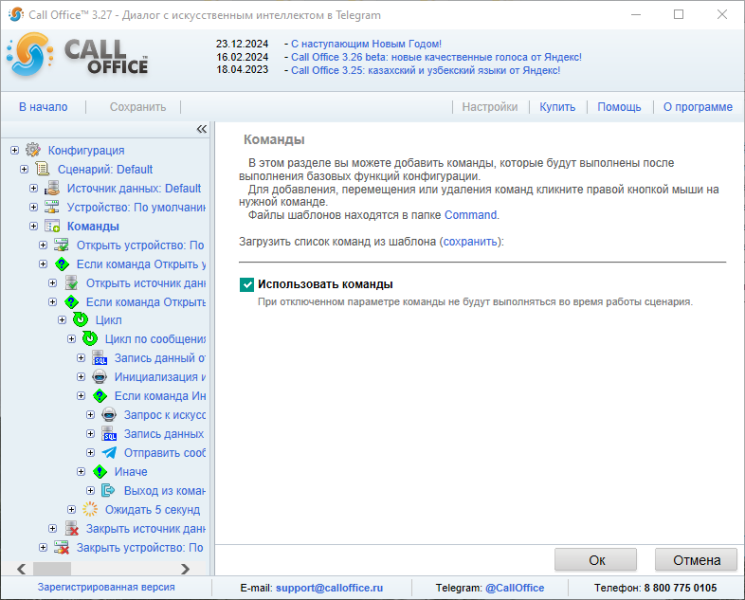The image size is (745, 600).
Task: Click the tree's horizontal scrollbar thumb
Action: pos(52,569)
